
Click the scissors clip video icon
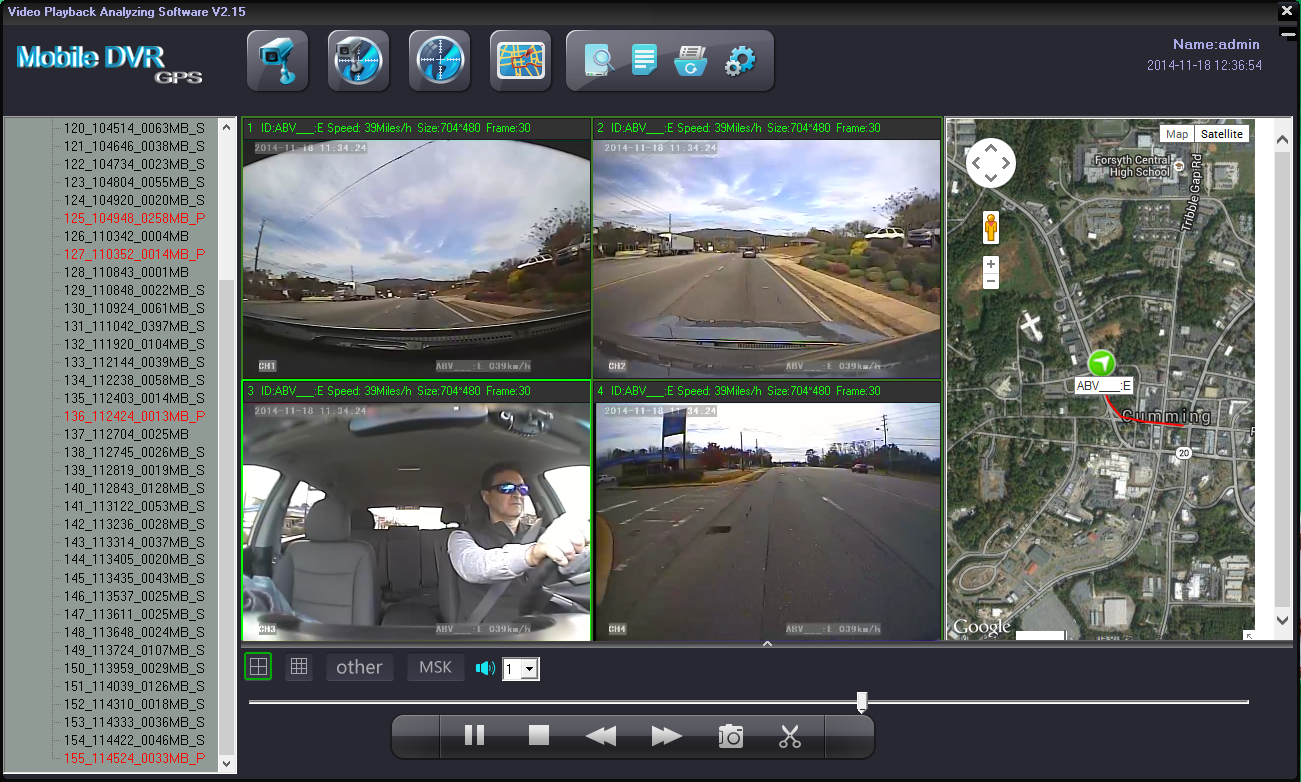pyautogui.click(x=790, y=737)
